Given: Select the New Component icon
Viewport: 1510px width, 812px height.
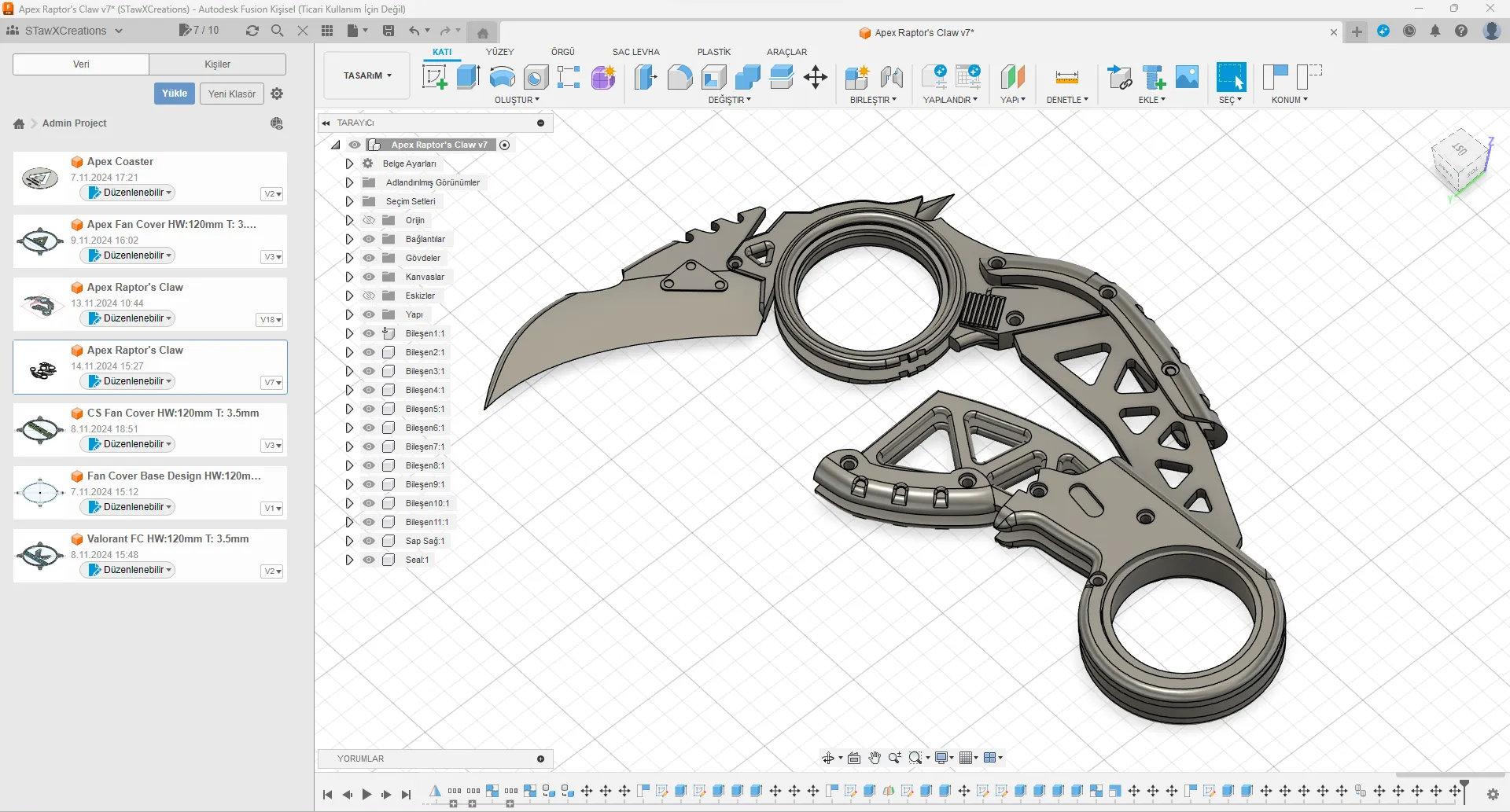Looking at the screenshot, I should (857, 77).
